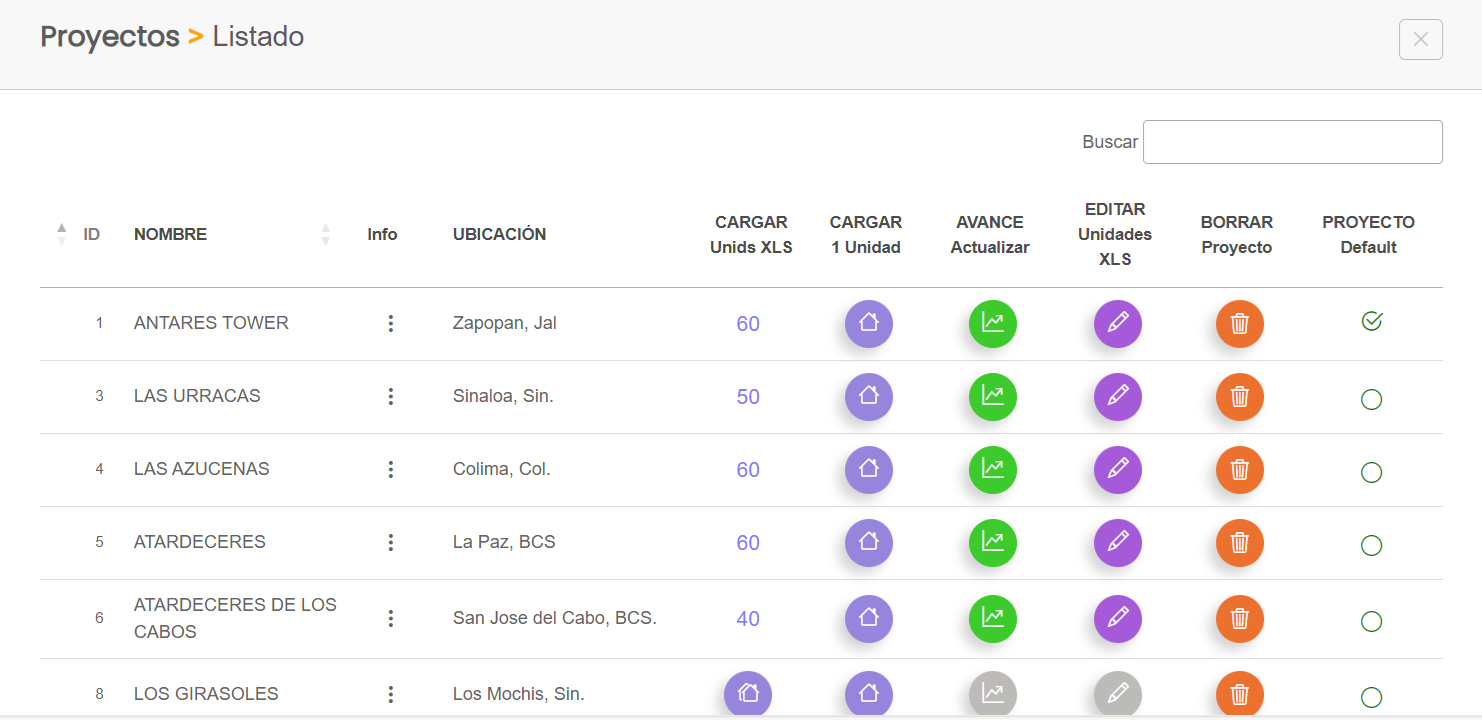Click green chart icon for ATARDECERES DE LOS CABOS
Viewport: 1482px width, 720px height.
click(x=992, y=619)
